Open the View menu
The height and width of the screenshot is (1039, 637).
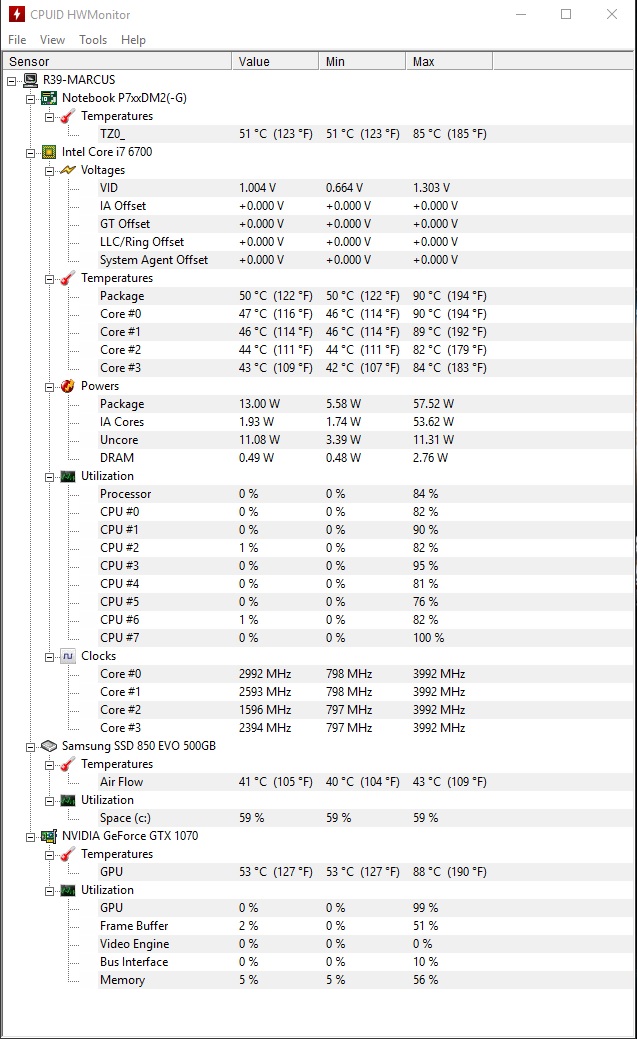click(52, 40)
